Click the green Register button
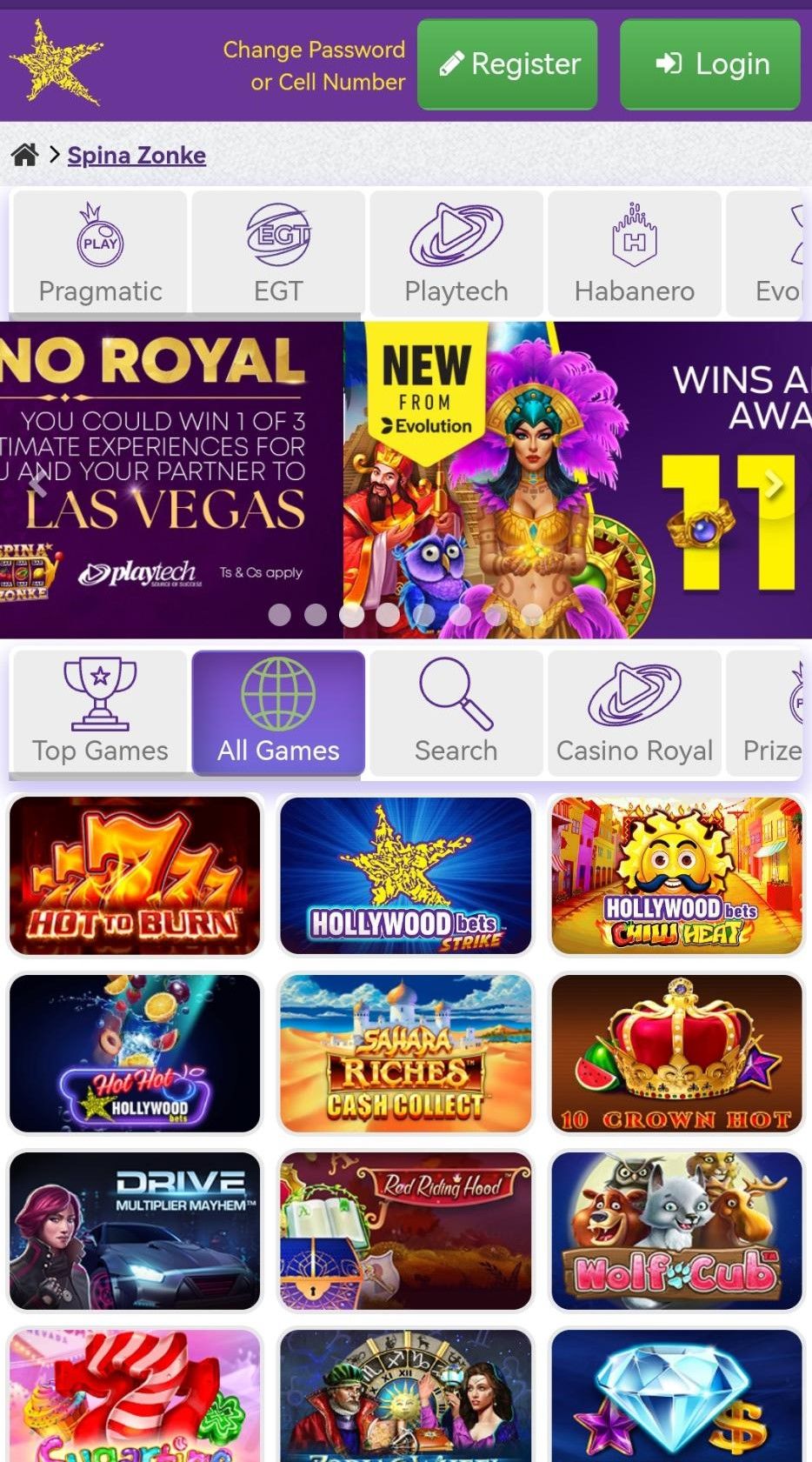The image size is (812, 1462). pyautogui.click(x=508, y=64)
